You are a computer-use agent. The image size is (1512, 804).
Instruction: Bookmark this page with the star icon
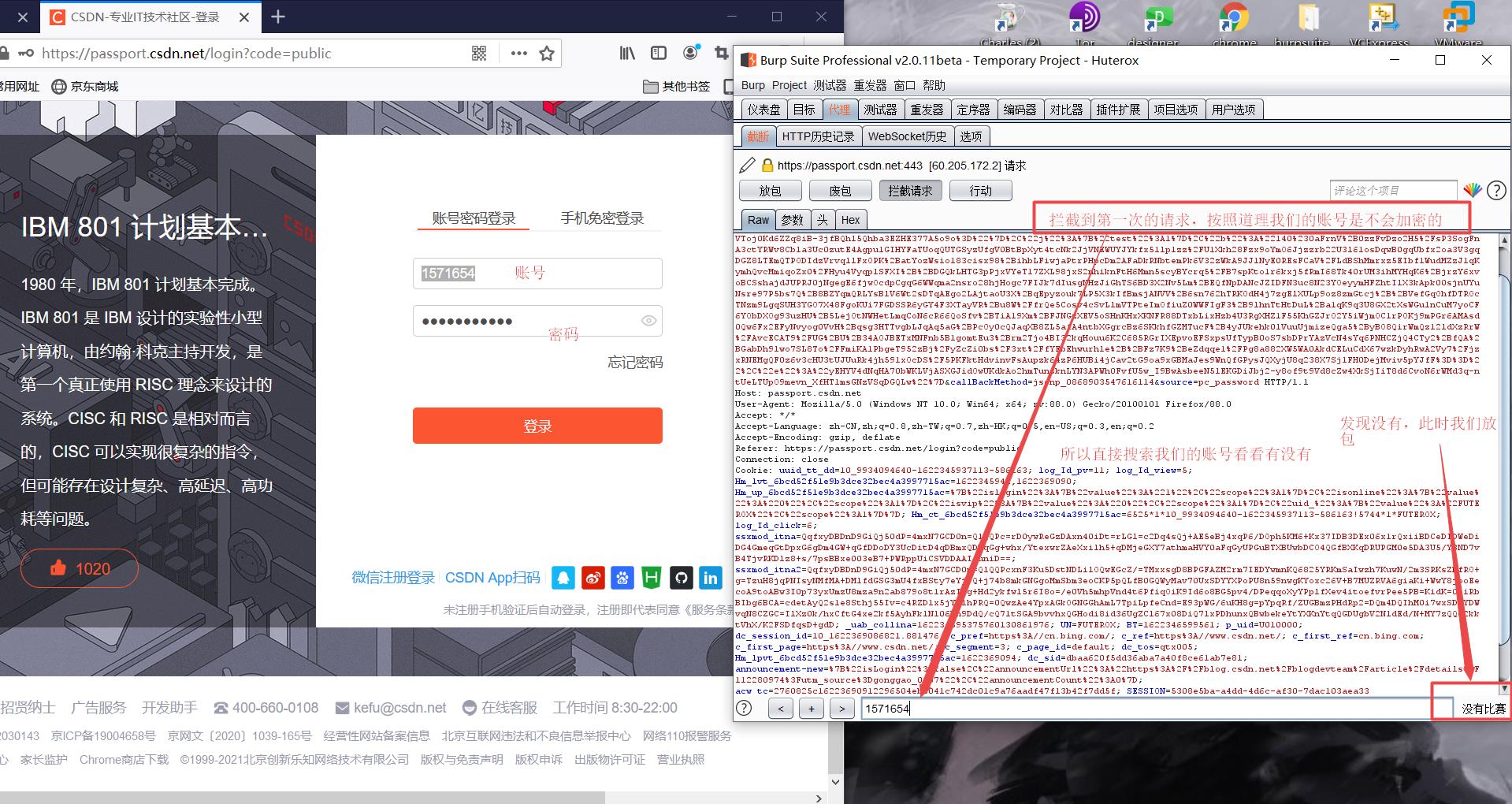coord(547,54)
